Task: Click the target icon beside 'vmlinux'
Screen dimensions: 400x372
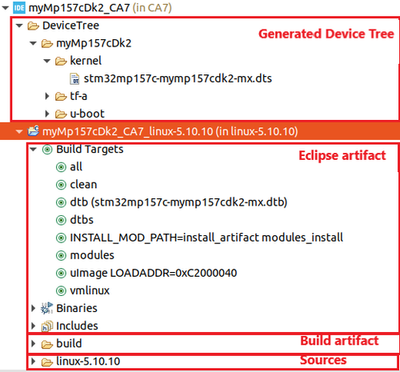Action: (61, 291)
